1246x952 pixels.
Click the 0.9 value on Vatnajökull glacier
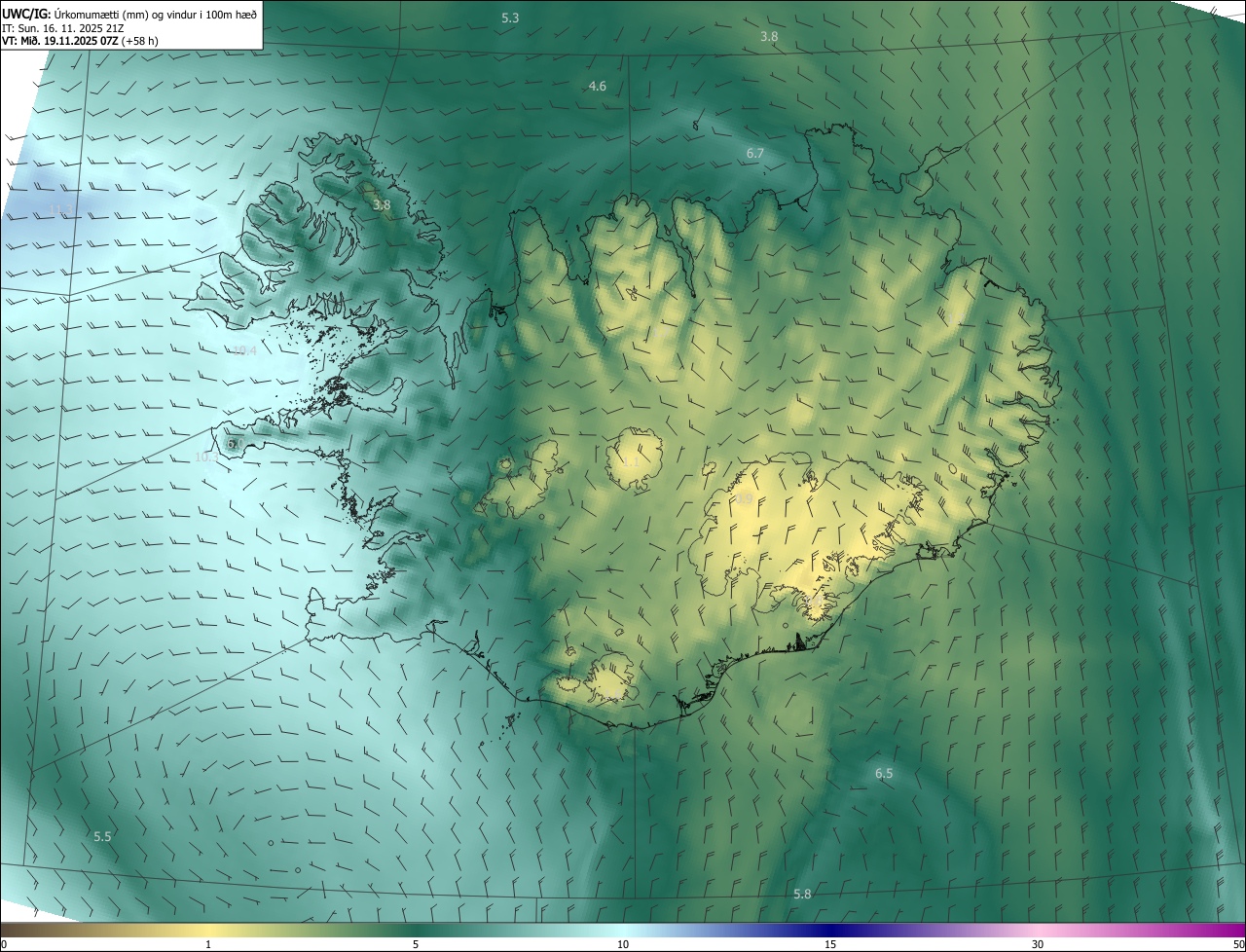(x=743, y=499)
